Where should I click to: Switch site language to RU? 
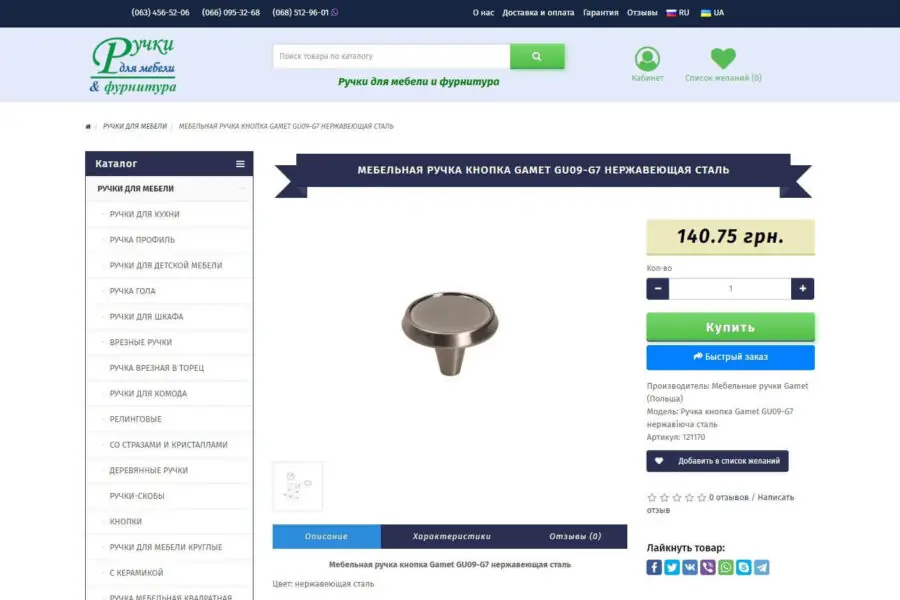pos(678,13)
